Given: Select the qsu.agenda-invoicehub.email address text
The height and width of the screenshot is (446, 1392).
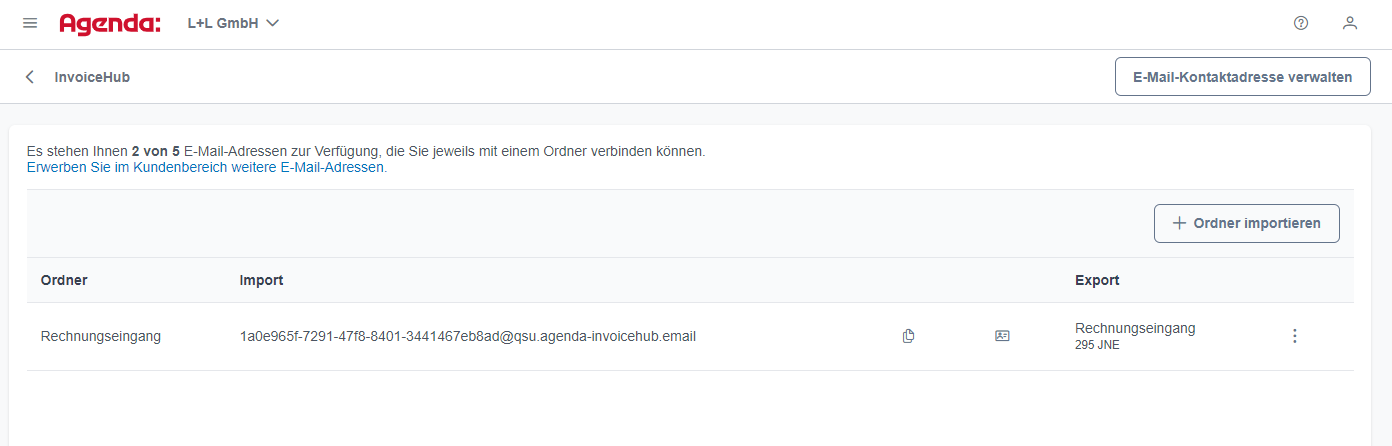Looking at the screenshot, I should coord(468,336).
